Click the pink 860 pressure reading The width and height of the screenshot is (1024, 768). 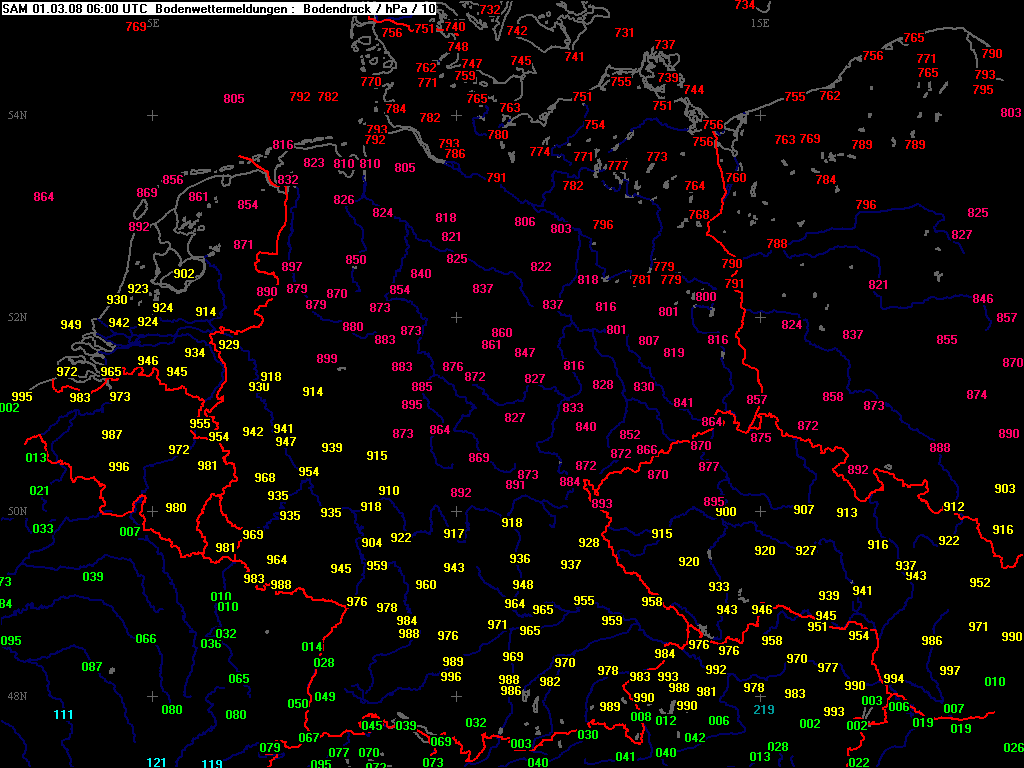tap(502, 333)
